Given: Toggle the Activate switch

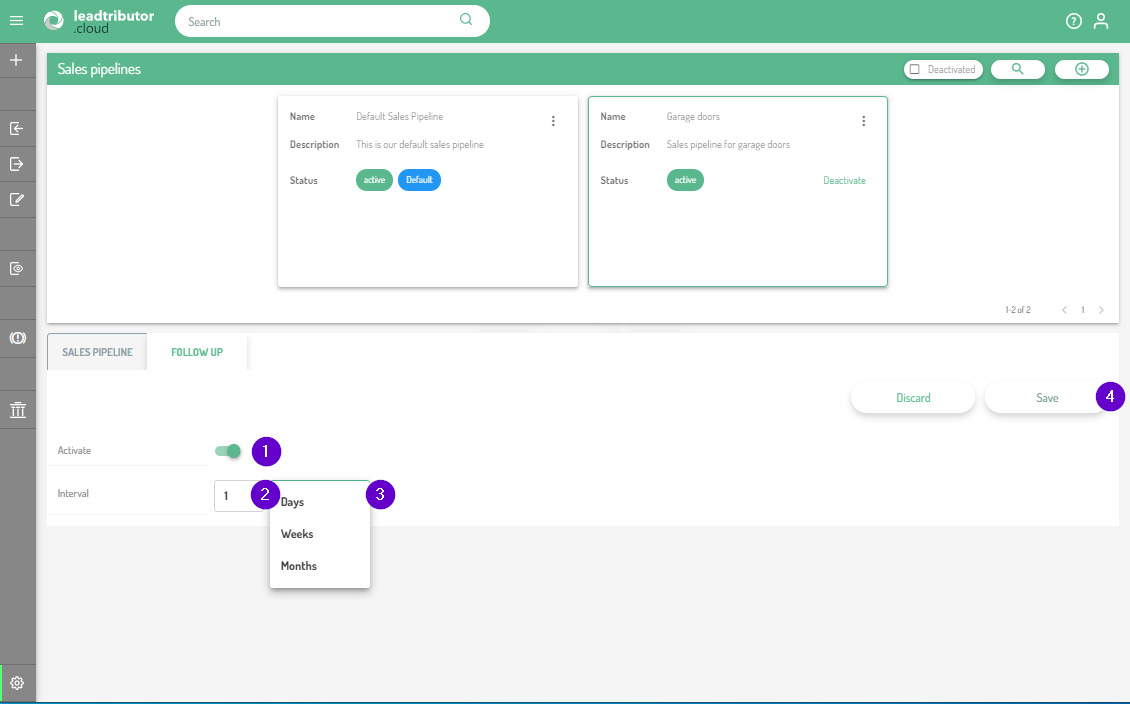Looking at the screenshot, I should click(228, 451).
